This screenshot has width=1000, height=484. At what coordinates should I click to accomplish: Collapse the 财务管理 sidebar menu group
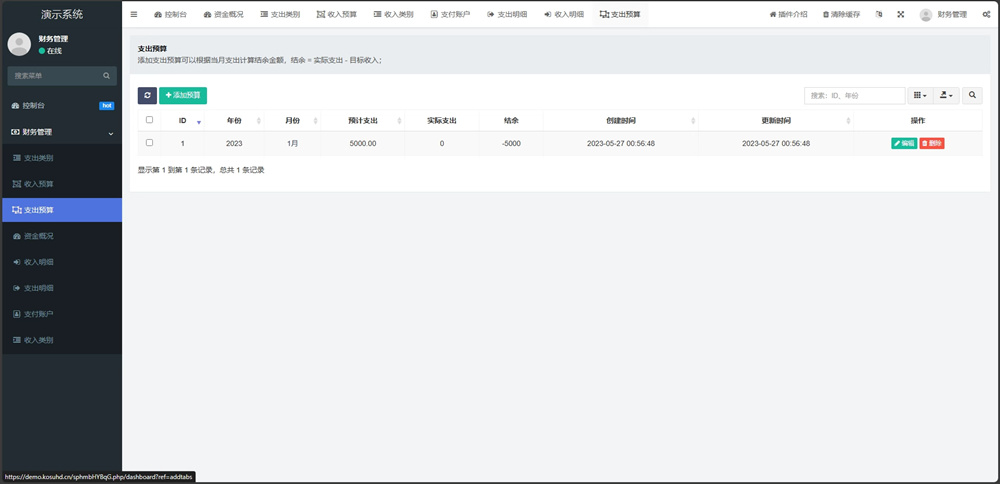pos(62,132)
